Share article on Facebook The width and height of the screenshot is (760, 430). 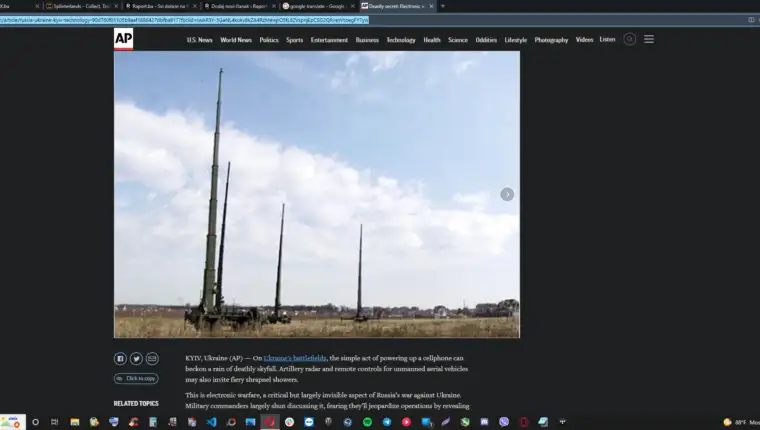(120, 359)
